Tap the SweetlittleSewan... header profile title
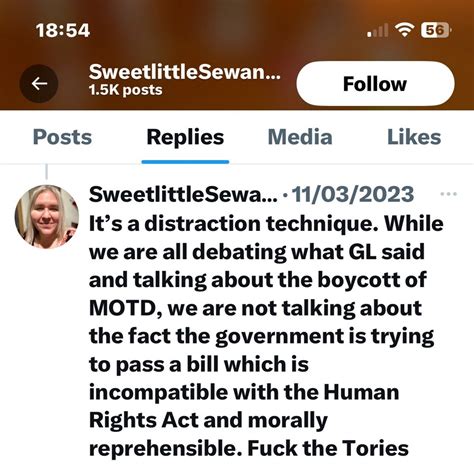 pyautogui.click(x=185, y=71)
